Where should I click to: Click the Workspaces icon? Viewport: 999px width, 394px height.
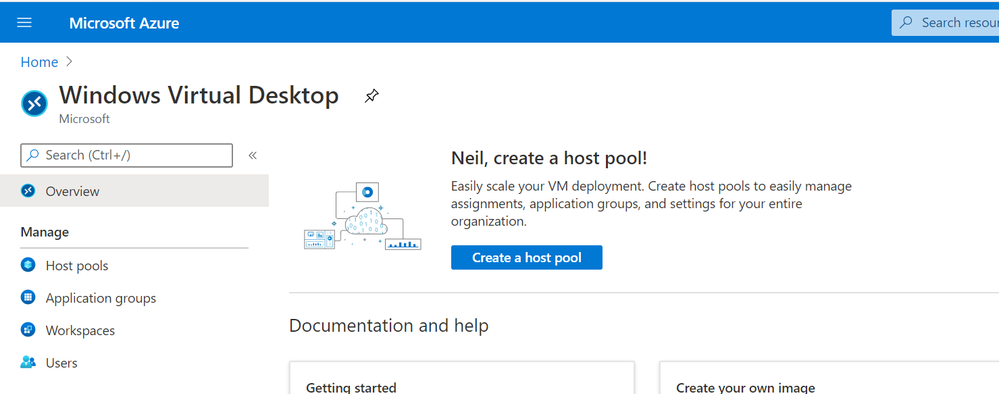pyautogui.click(x=28, y=330)
